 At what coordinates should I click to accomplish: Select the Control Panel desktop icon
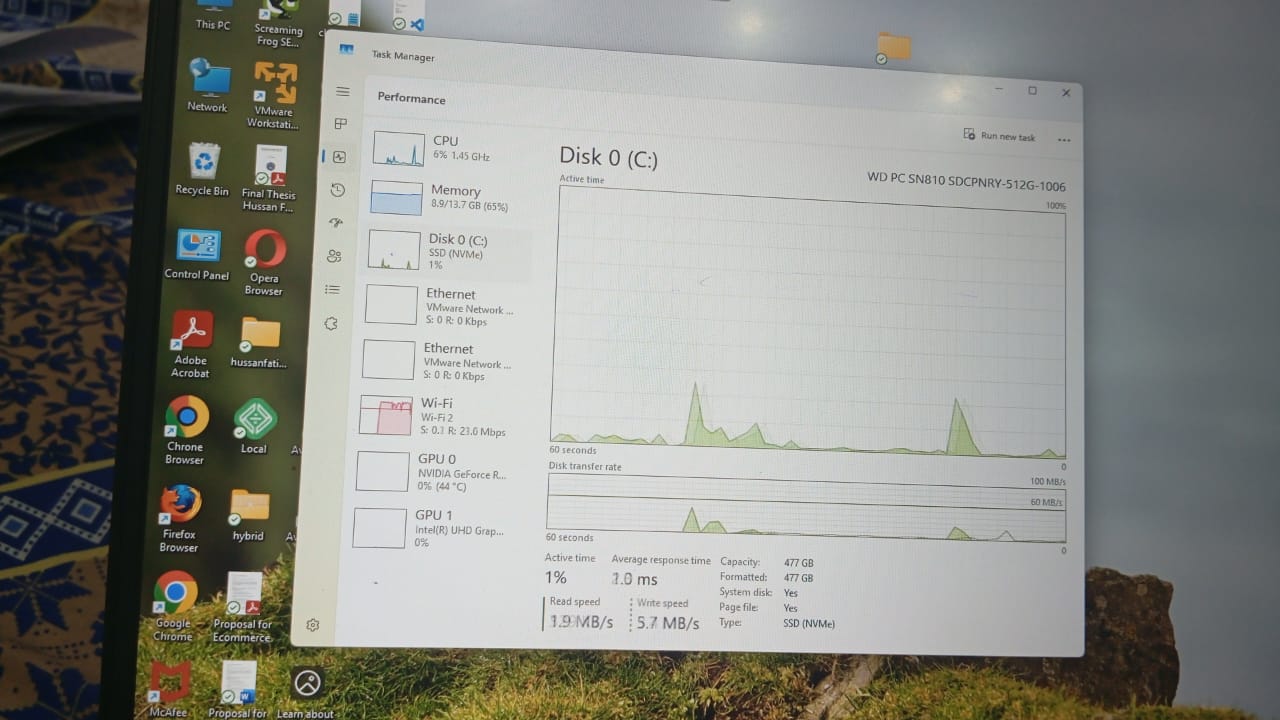[197, 255]
